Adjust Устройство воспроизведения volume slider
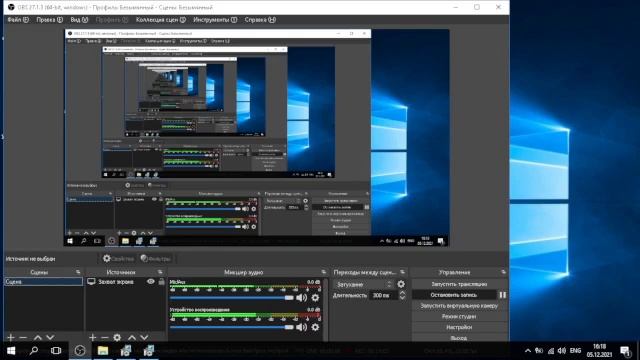The width and height of the screenshot is (640, 360). tap(231, 327)
